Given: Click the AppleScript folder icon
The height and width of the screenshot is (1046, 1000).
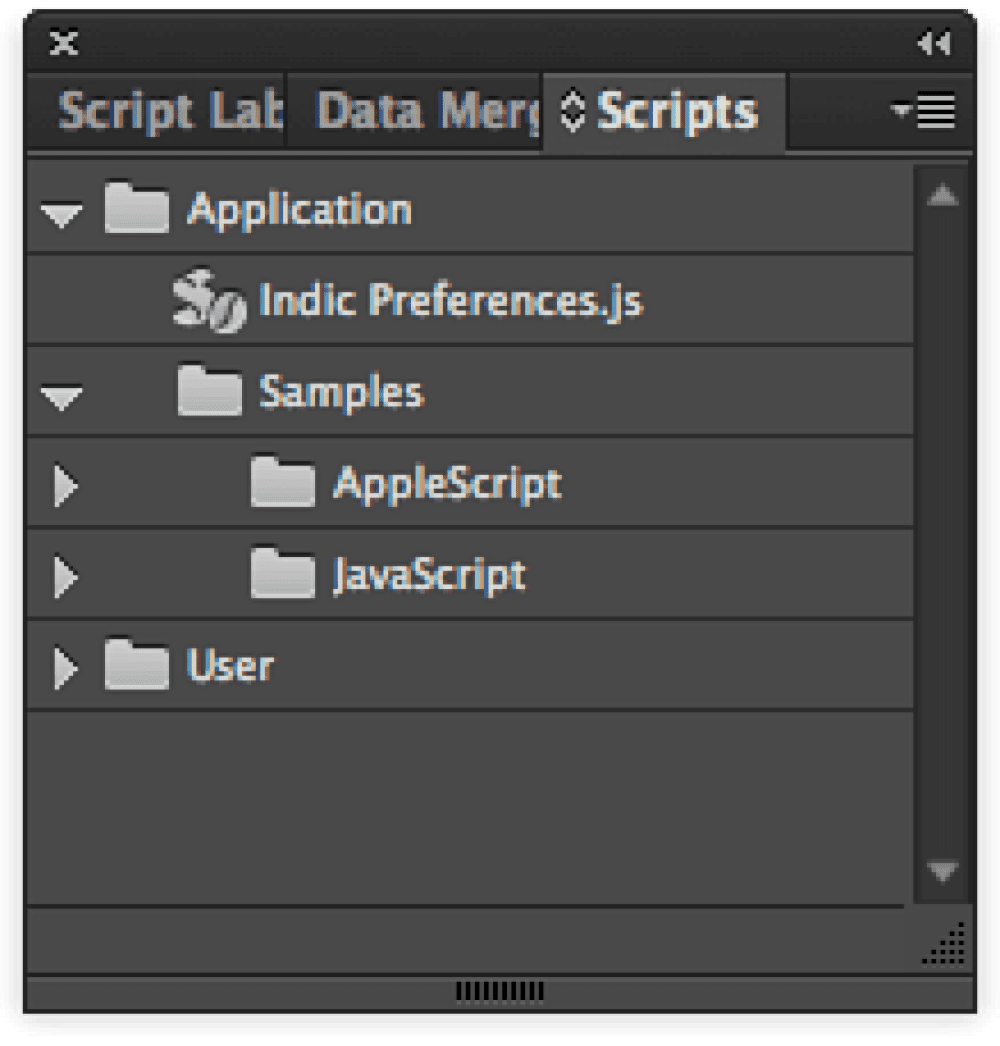Looking at the screenshot, I should tap(283, 481).
